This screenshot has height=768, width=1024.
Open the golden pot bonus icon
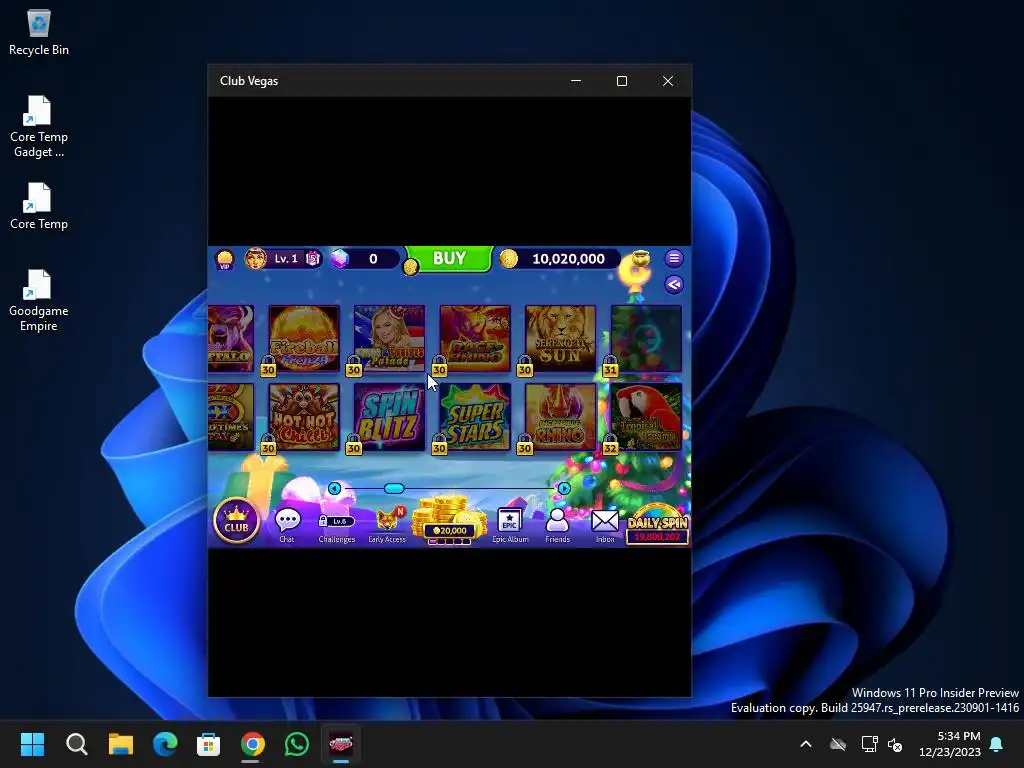coord(640,259)
